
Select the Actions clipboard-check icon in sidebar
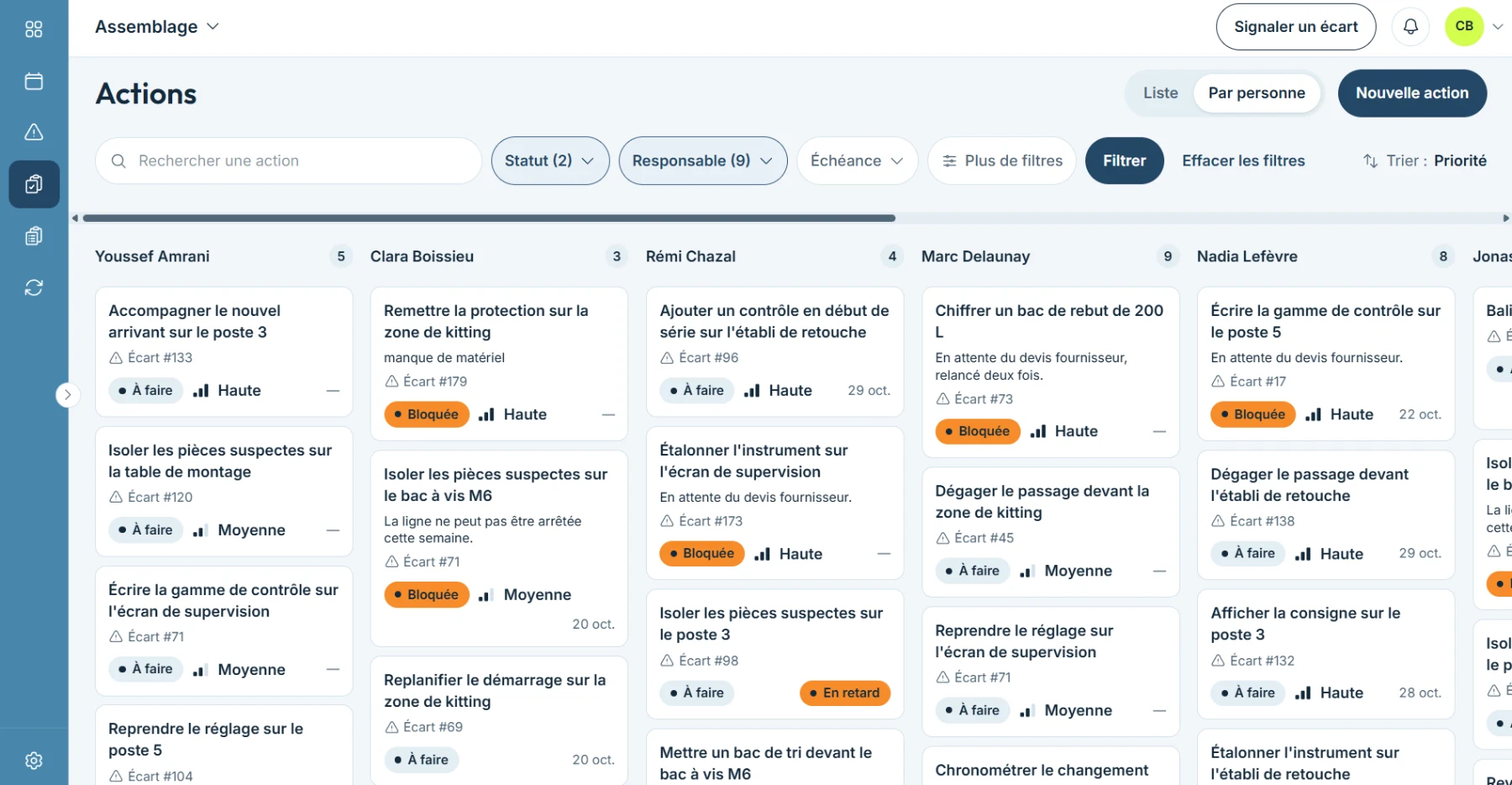tap(34, 184)
